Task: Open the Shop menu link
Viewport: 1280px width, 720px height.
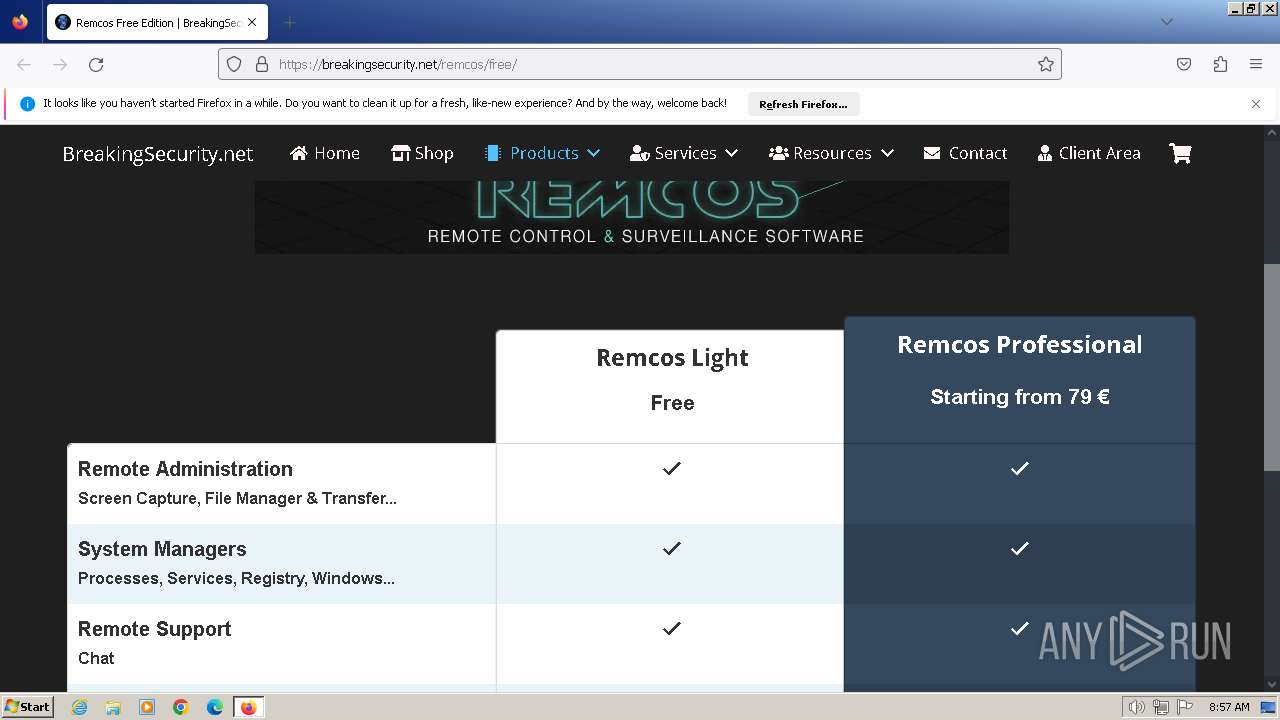Action: point(422,153)
